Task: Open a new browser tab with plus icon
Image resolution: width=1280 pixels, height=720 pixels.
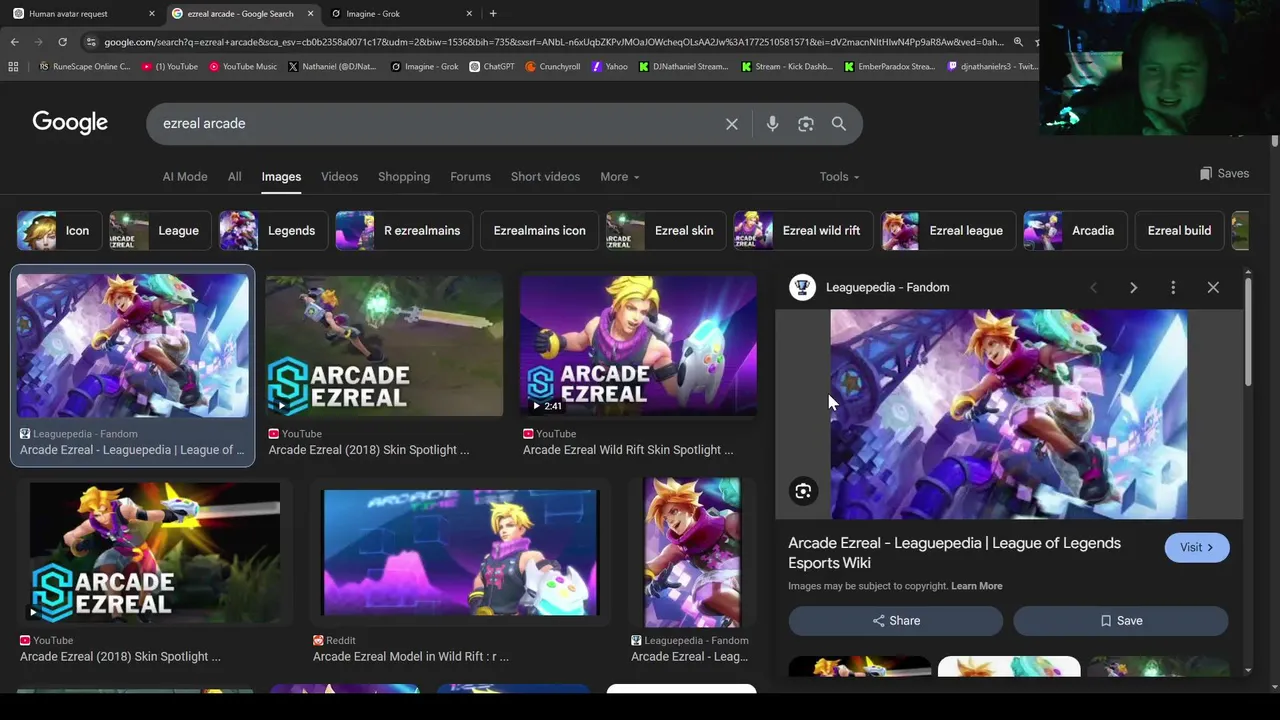Action: point(493,14)
